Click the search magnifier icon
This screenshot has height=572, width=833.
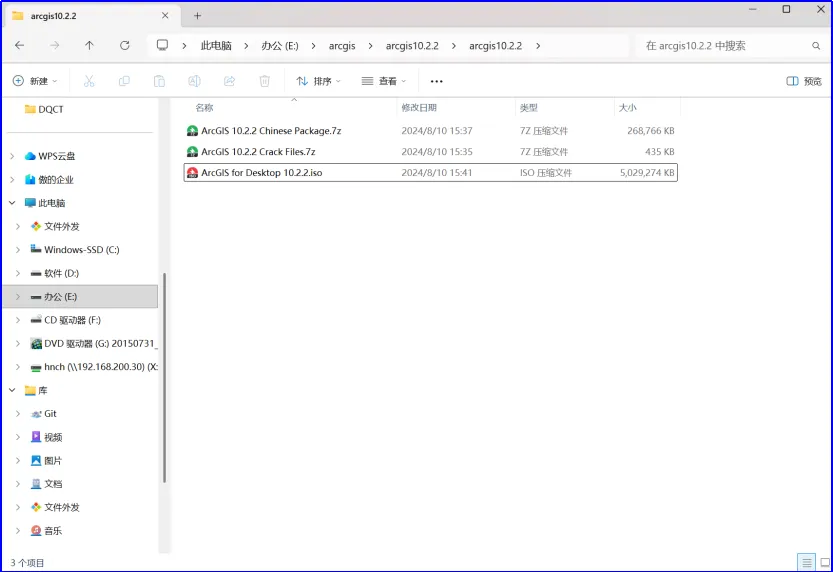pyautogui.click(x=815, y=46)
